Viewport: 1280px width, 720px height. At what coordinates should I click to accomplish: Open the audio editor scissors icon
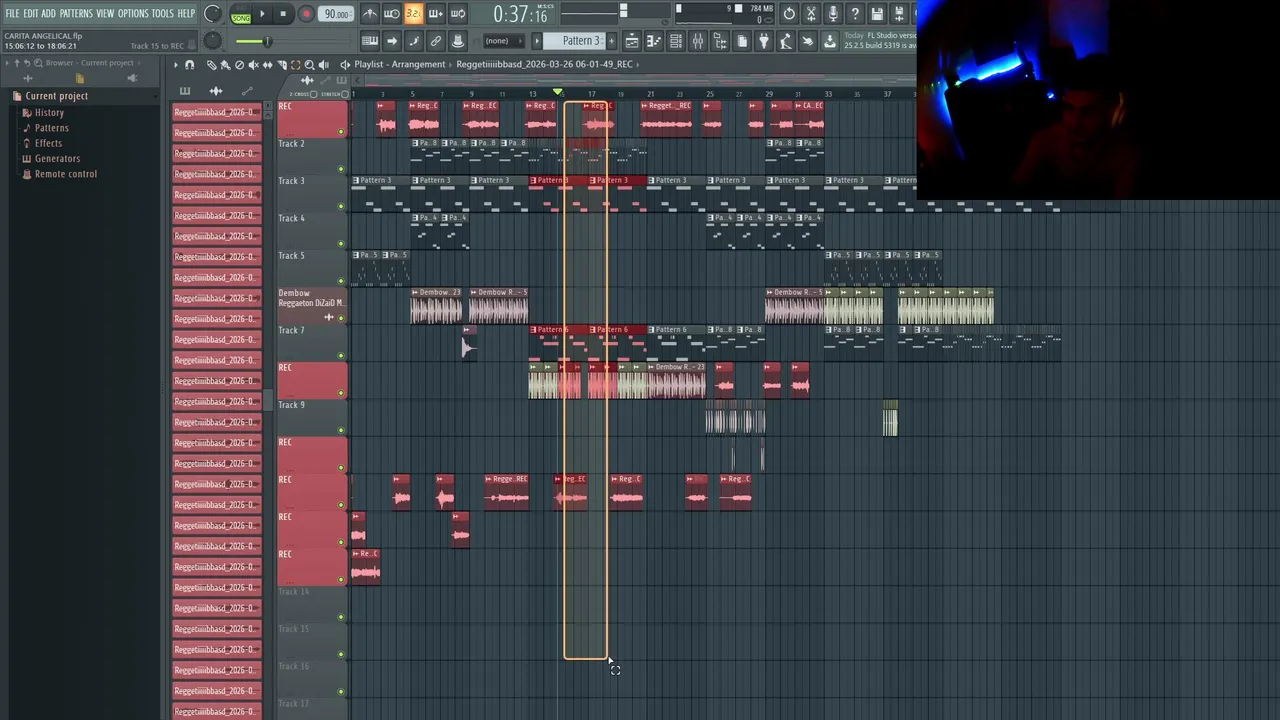coord(811,14)
